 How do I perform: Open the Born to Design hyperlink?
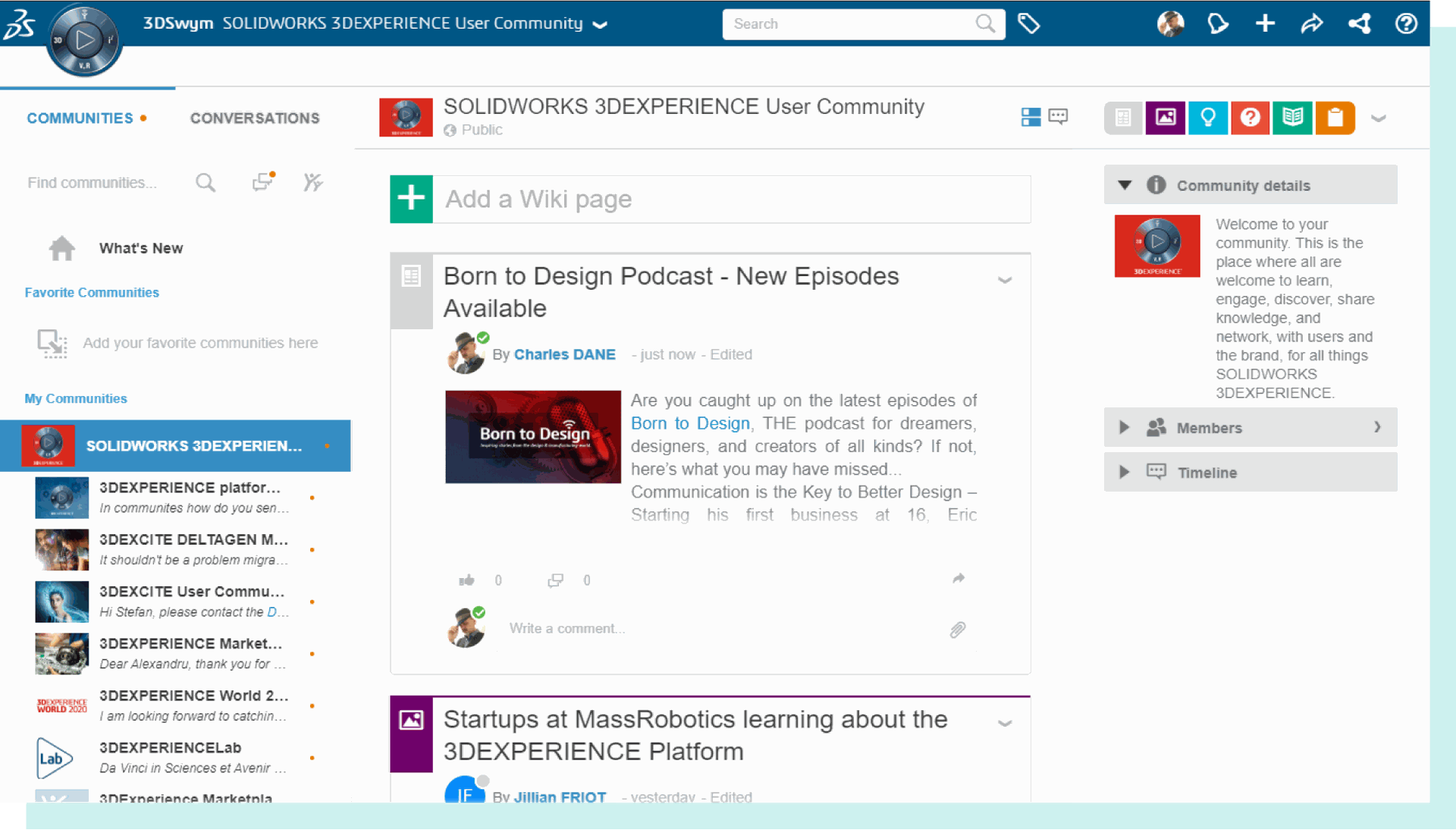coord(690,423)
